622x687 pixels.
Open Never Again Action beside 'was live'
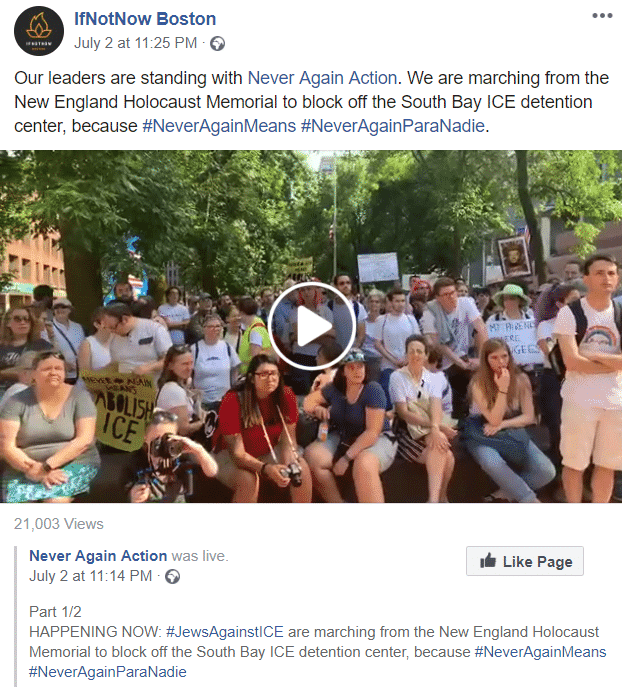click(x=98, y=556)
